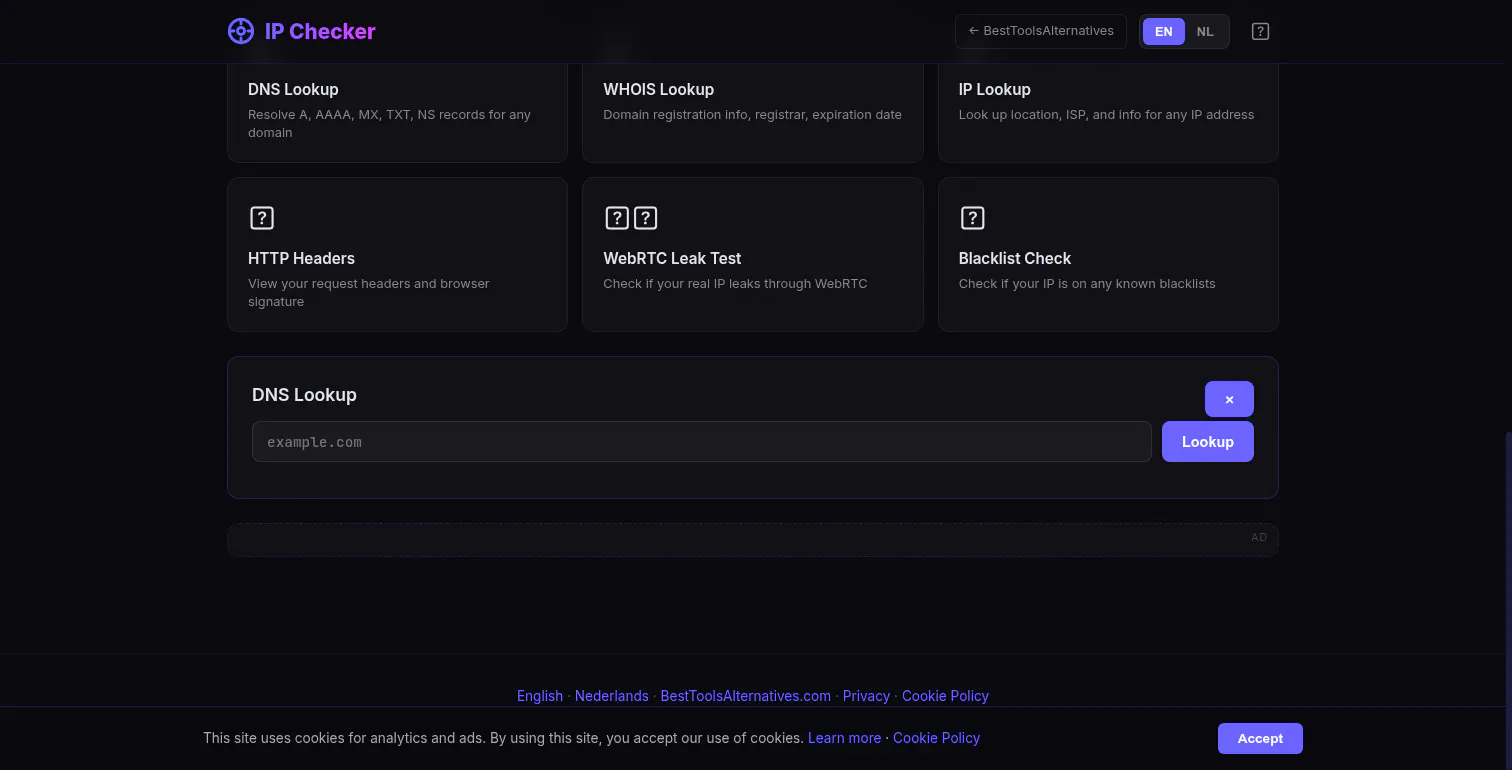
Task: Switch language to NL
Action: pyautogui.click(x=1205, y=31)
